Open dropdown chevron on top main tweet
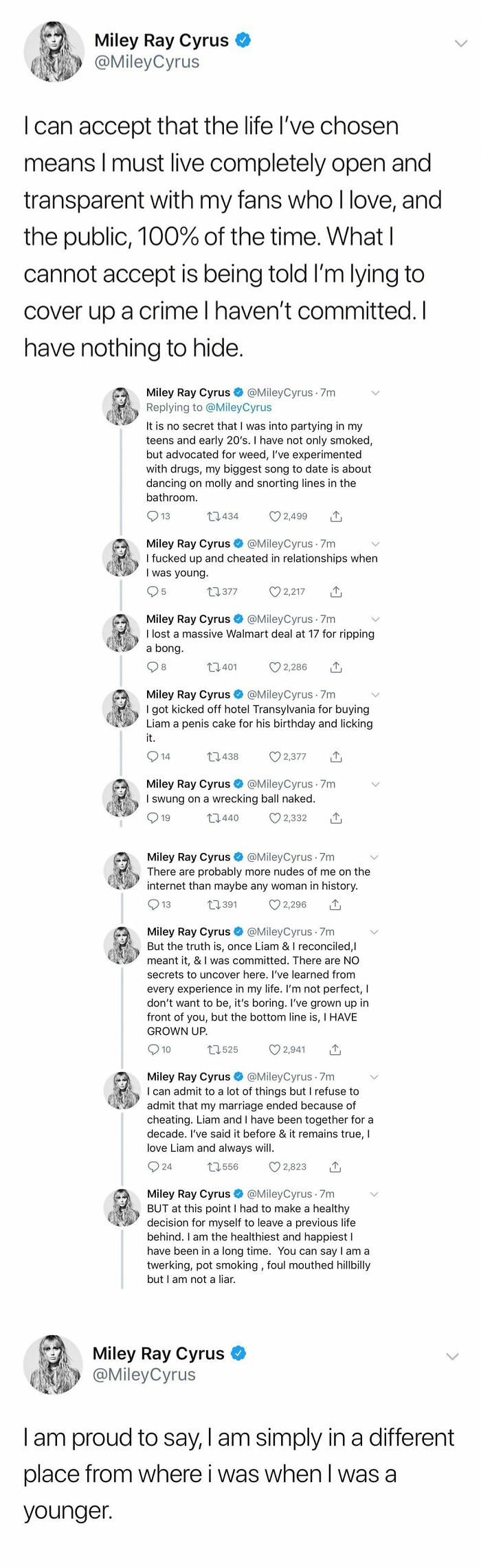The height and width of the screenshot is (1568, 481). 461,43
